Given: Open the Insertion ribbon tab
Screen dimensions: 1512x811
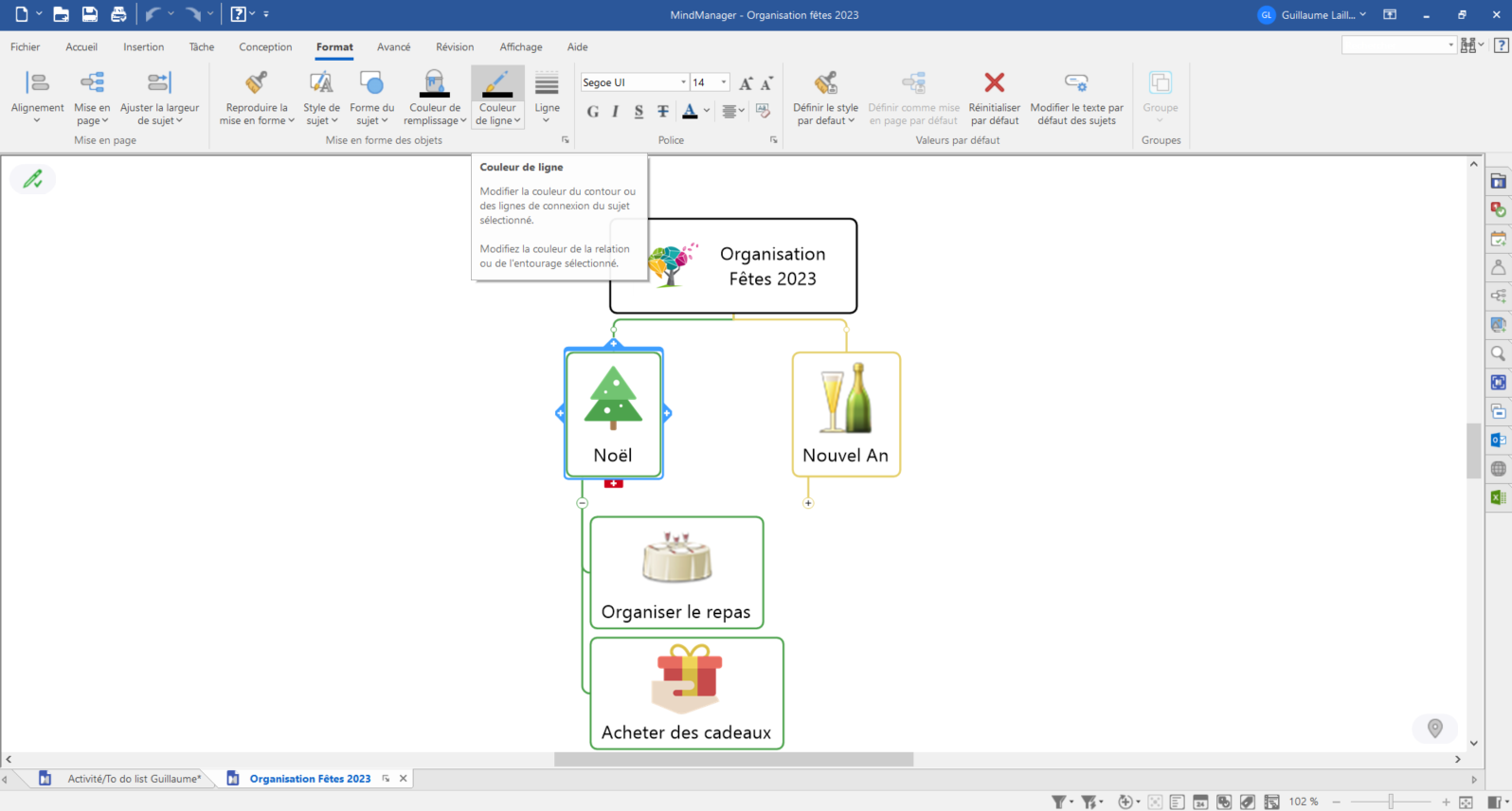Looking at the screenshot, I should 143,46.
